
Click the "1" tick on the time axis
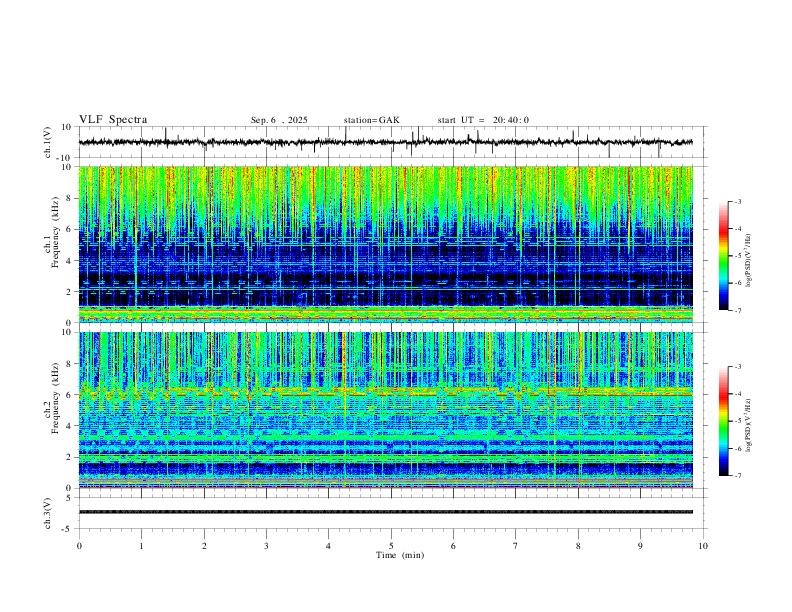coord(141,546)
